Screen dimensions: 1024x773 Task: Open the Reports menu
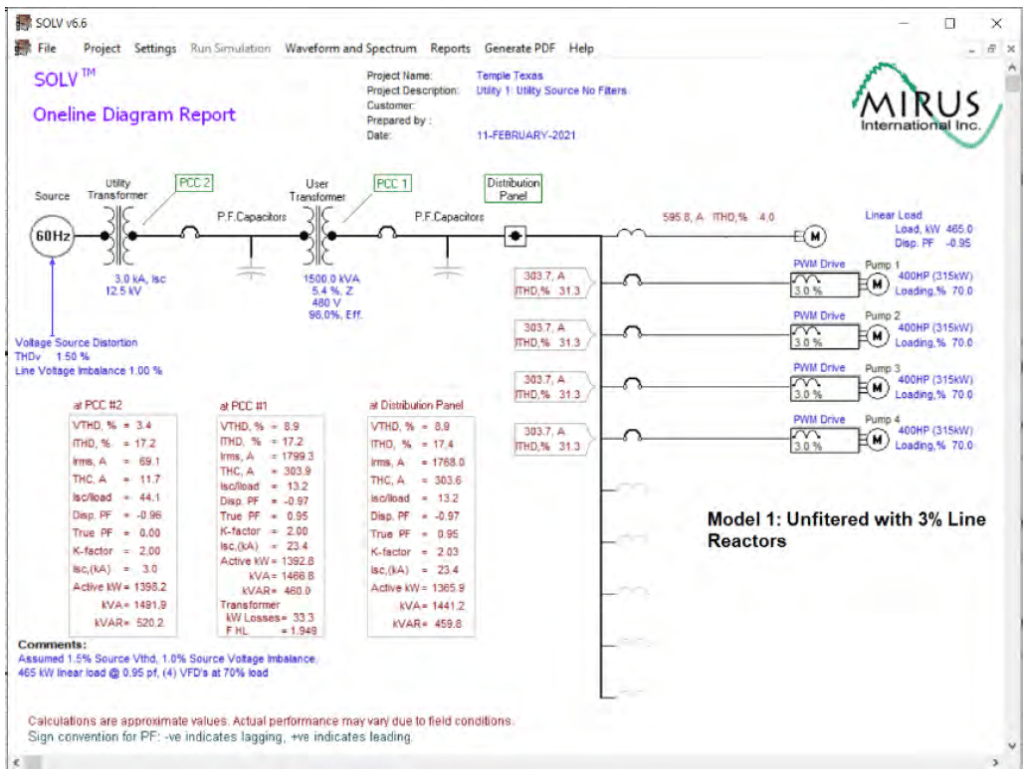pos(450,48)
